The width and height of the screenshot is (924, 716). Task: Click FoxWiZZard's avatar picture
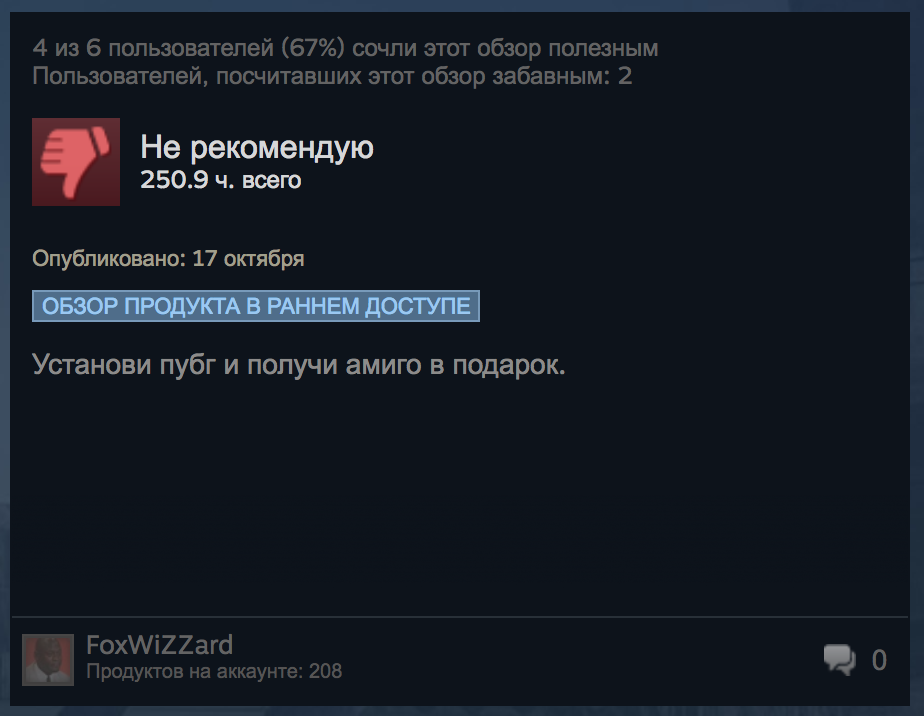(x=48, y=660)
